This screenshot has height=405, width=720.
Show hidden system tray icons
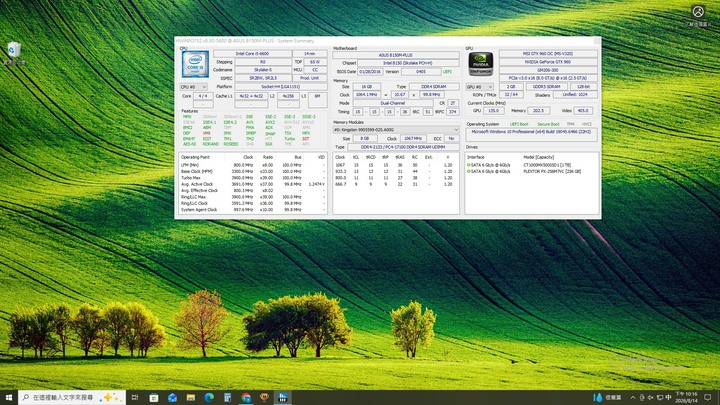(x=633, y=397)
